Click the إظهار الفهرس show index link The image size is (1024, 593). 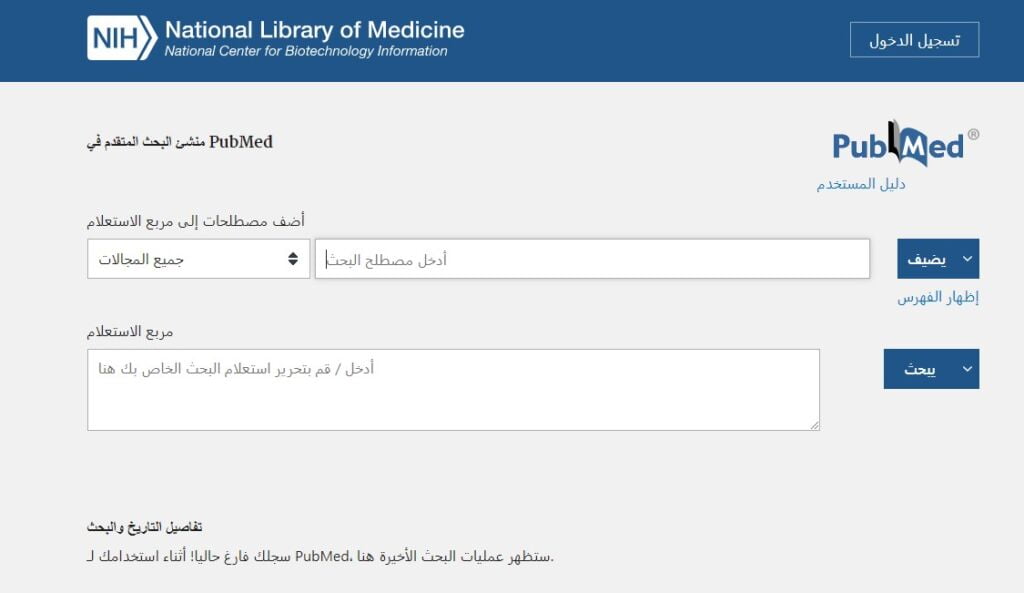938,298
